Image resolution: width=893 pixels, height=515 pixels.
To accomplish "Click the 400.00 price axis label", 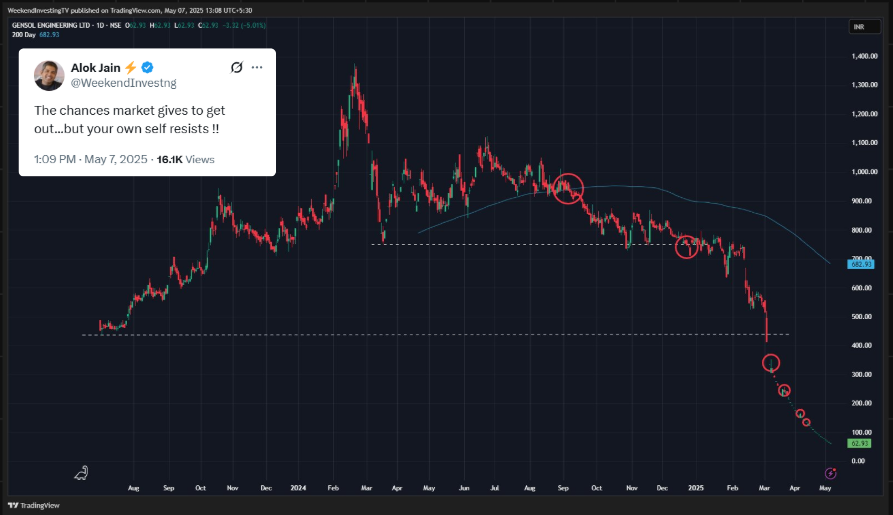I will [862, 345].
